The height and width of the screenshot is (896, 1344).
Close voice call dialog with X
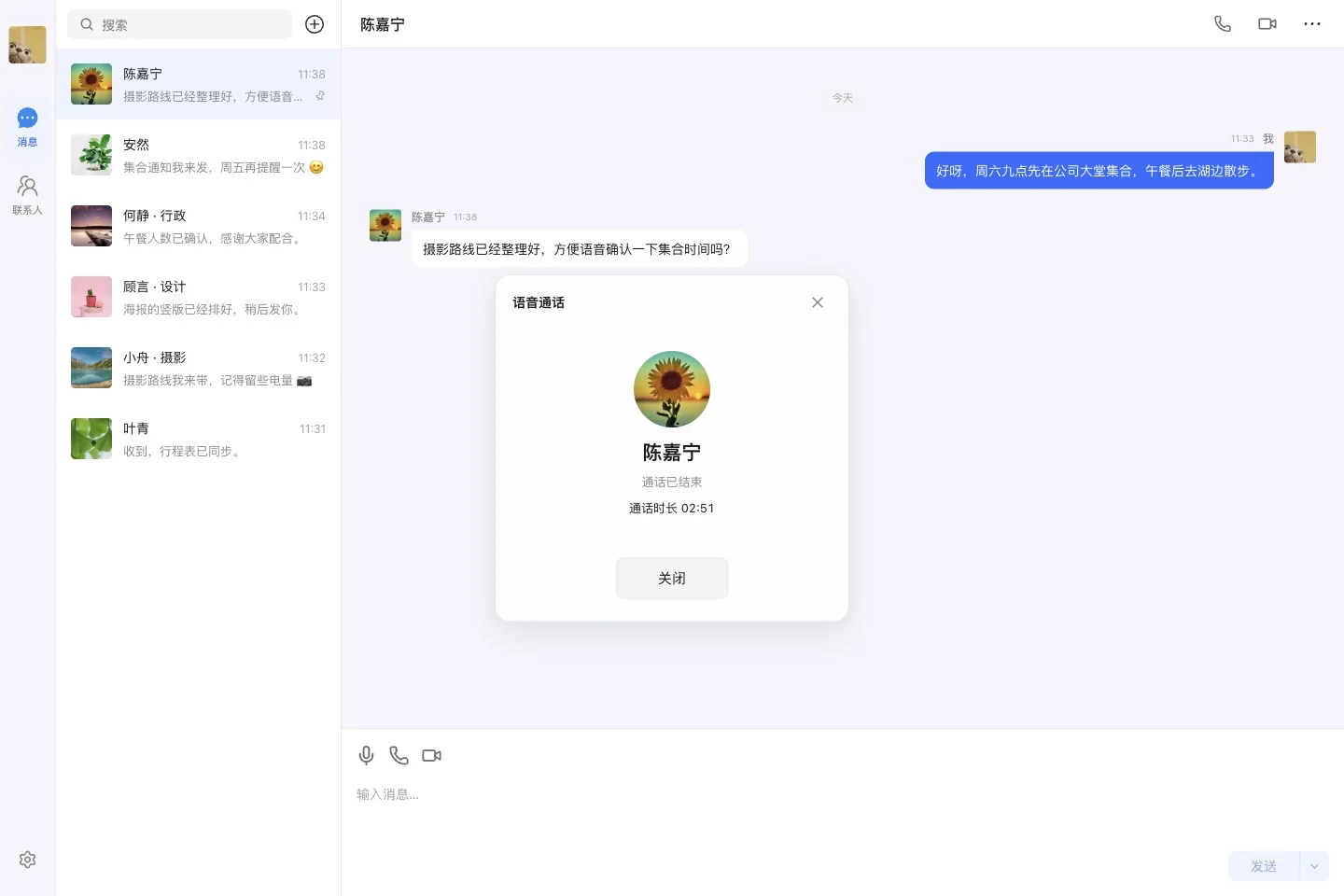[818, 302]
